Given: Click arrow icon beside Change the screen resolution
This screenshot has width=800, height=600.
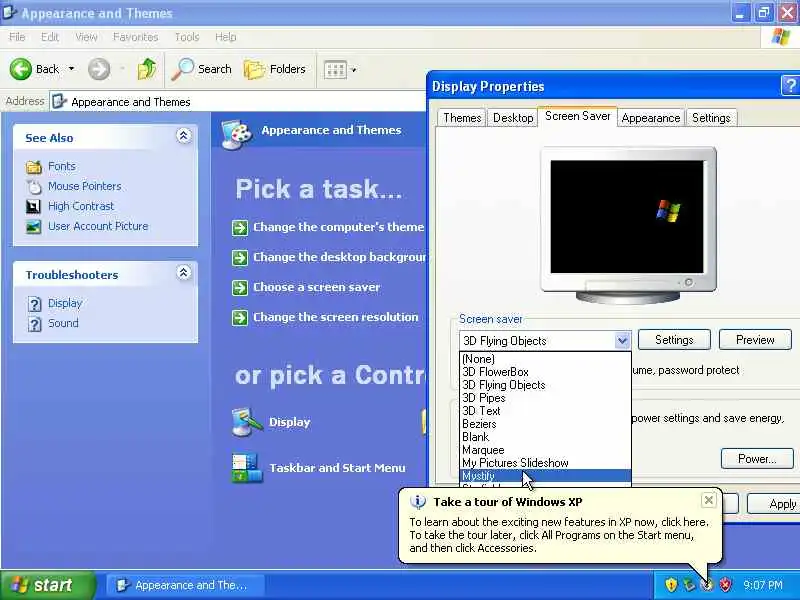Looking at the screenshot, I should pyautogui.click(x=240, y=318).
